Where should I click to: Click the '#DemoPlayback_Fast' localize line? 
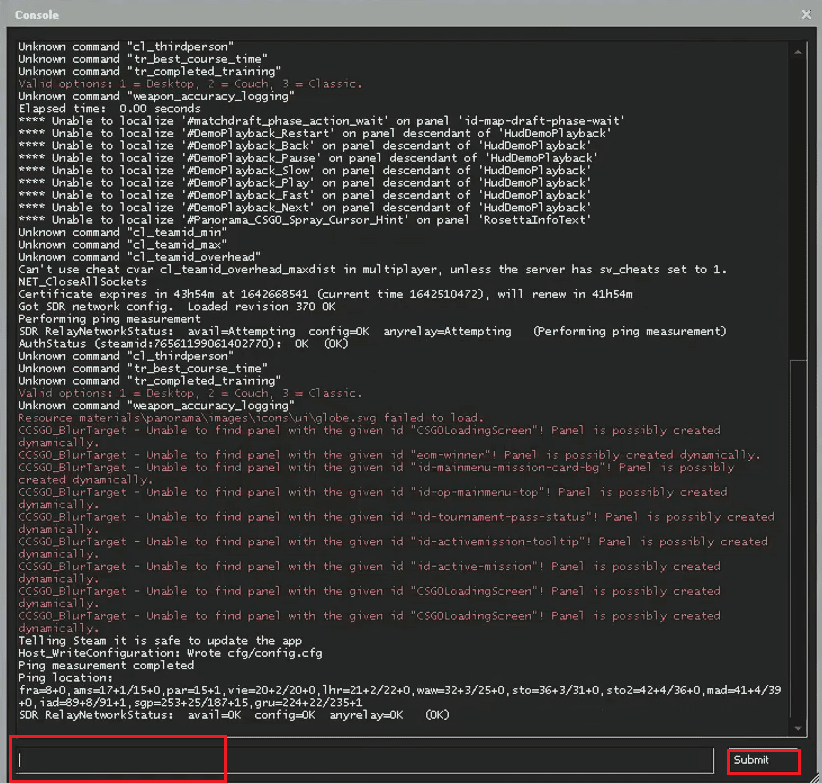(x=305, y=195)
